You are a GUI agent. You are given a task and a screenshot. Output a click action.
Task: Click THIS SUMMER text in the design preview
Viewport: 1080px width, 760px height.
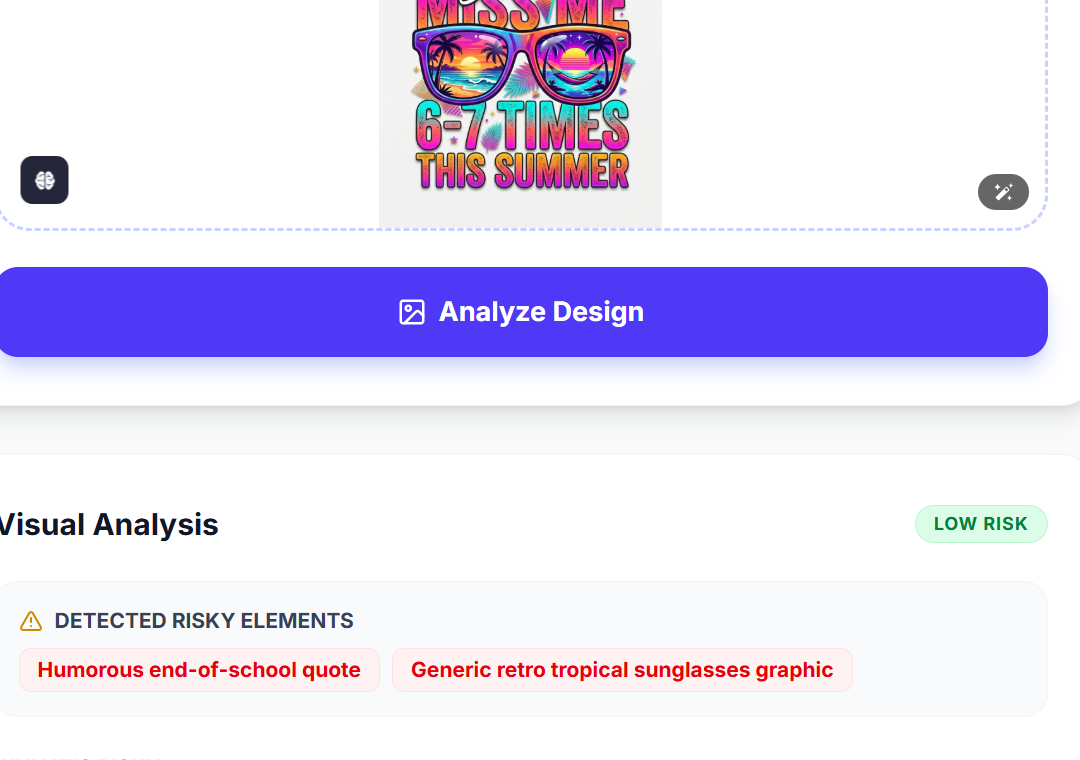tap(522, 171)
